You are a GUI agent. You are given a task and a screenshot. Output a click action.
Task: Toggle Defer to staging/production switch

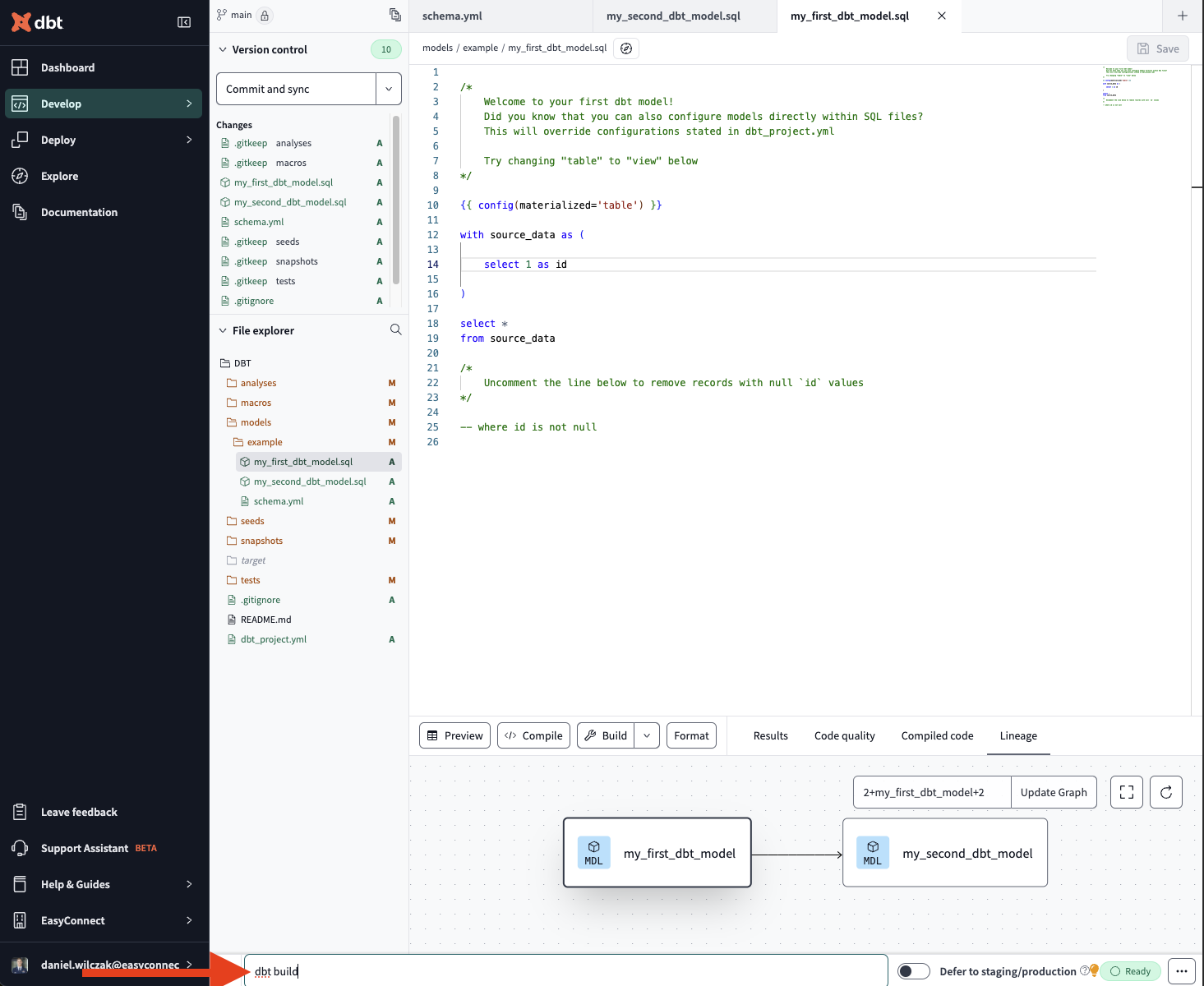click(913, 971)
